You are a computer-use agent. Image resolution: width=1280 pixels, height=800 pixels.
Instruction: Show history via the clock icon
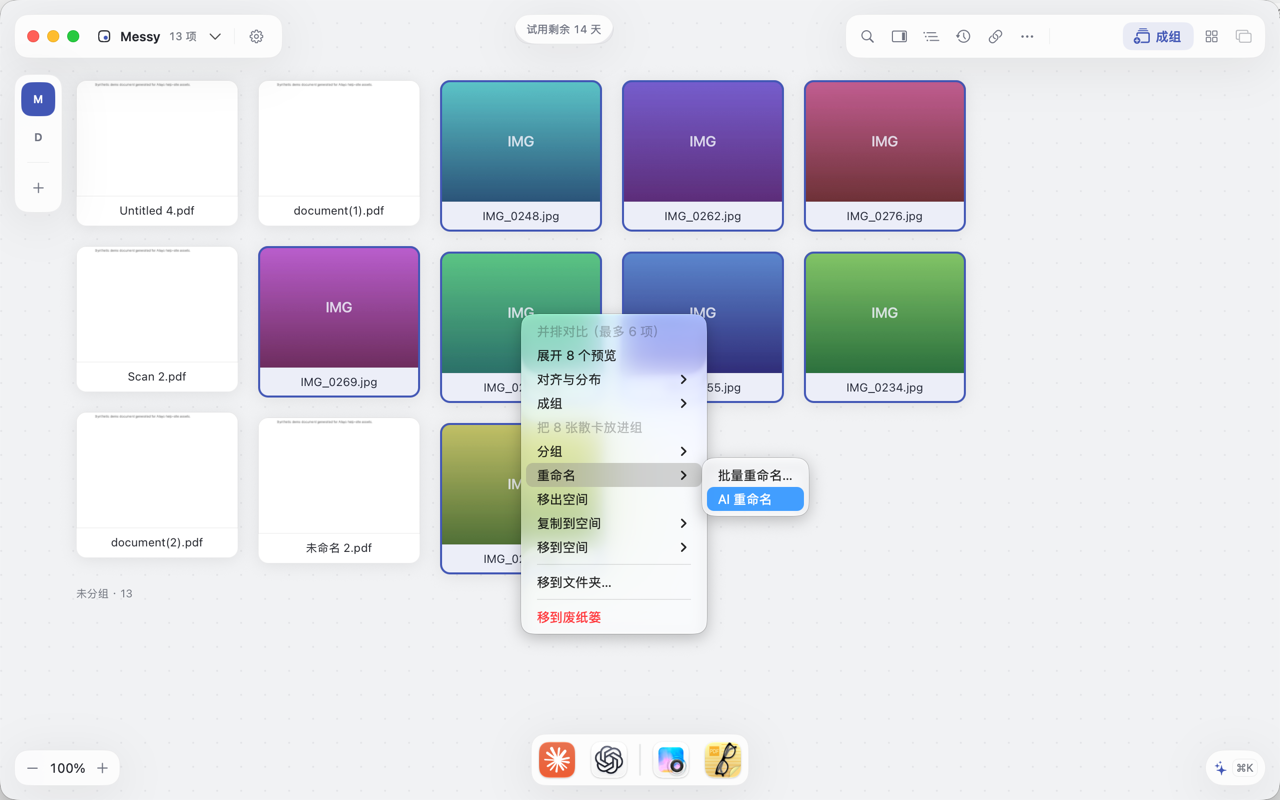click(963, 37)
